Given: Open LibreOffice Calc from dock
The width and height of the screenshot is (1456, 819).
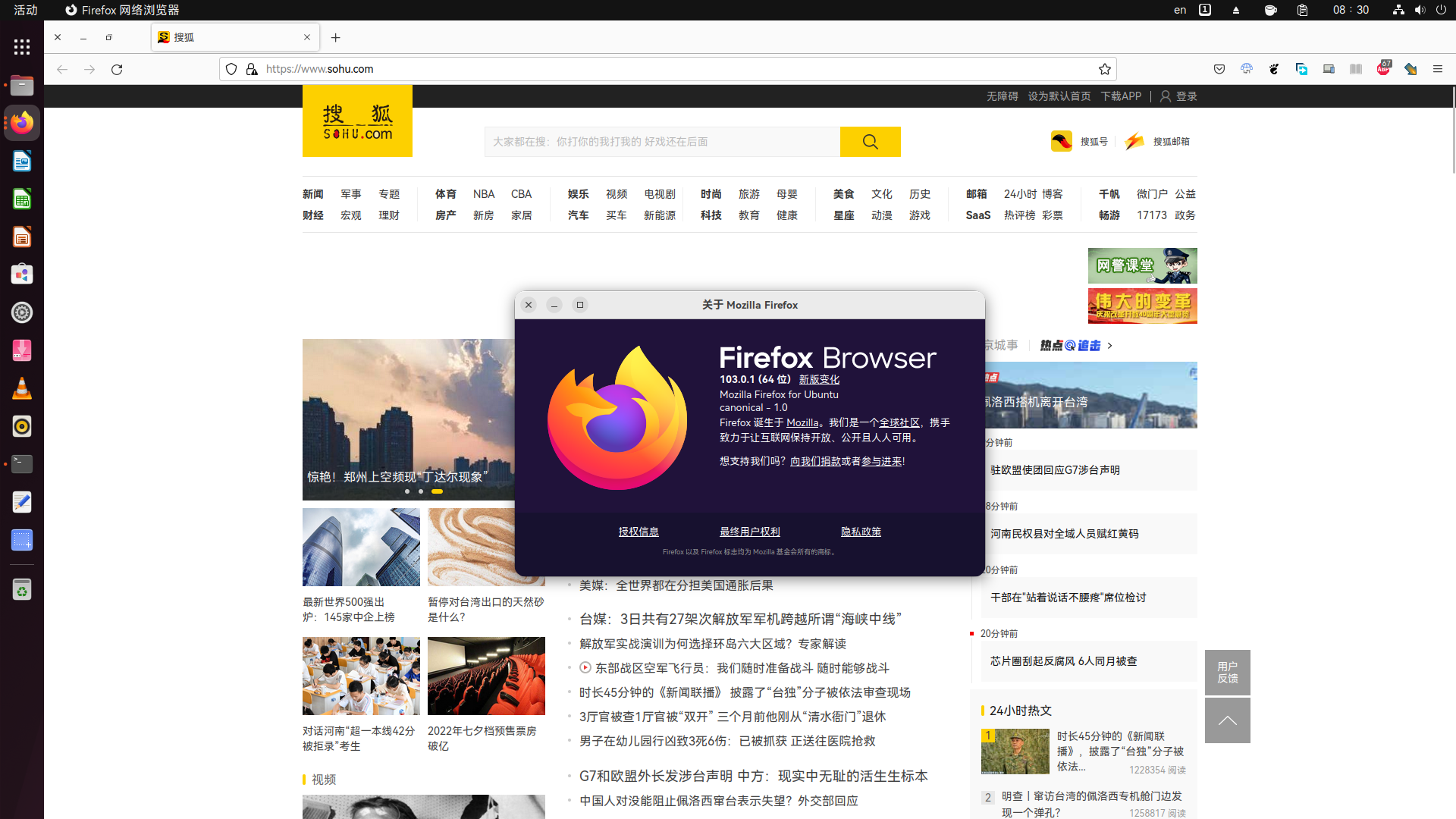Looking at the screenshot, I should tap(22, 199).
